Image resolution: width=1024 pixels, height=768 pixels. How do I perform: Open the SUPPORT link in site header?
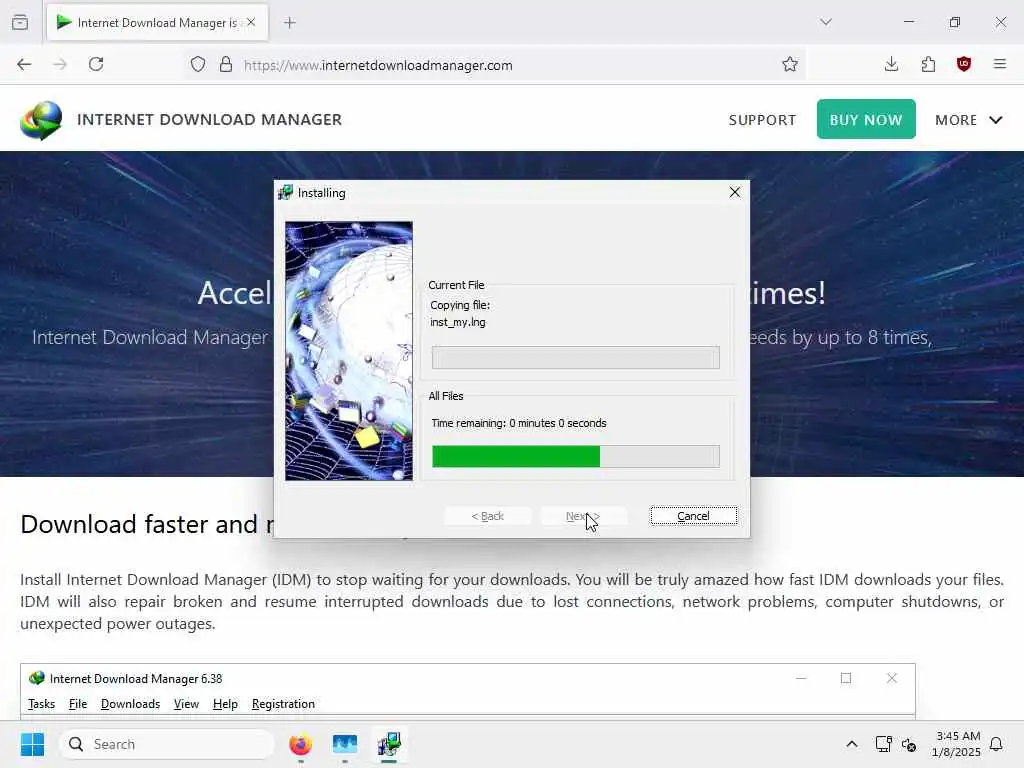click(762, 120)
